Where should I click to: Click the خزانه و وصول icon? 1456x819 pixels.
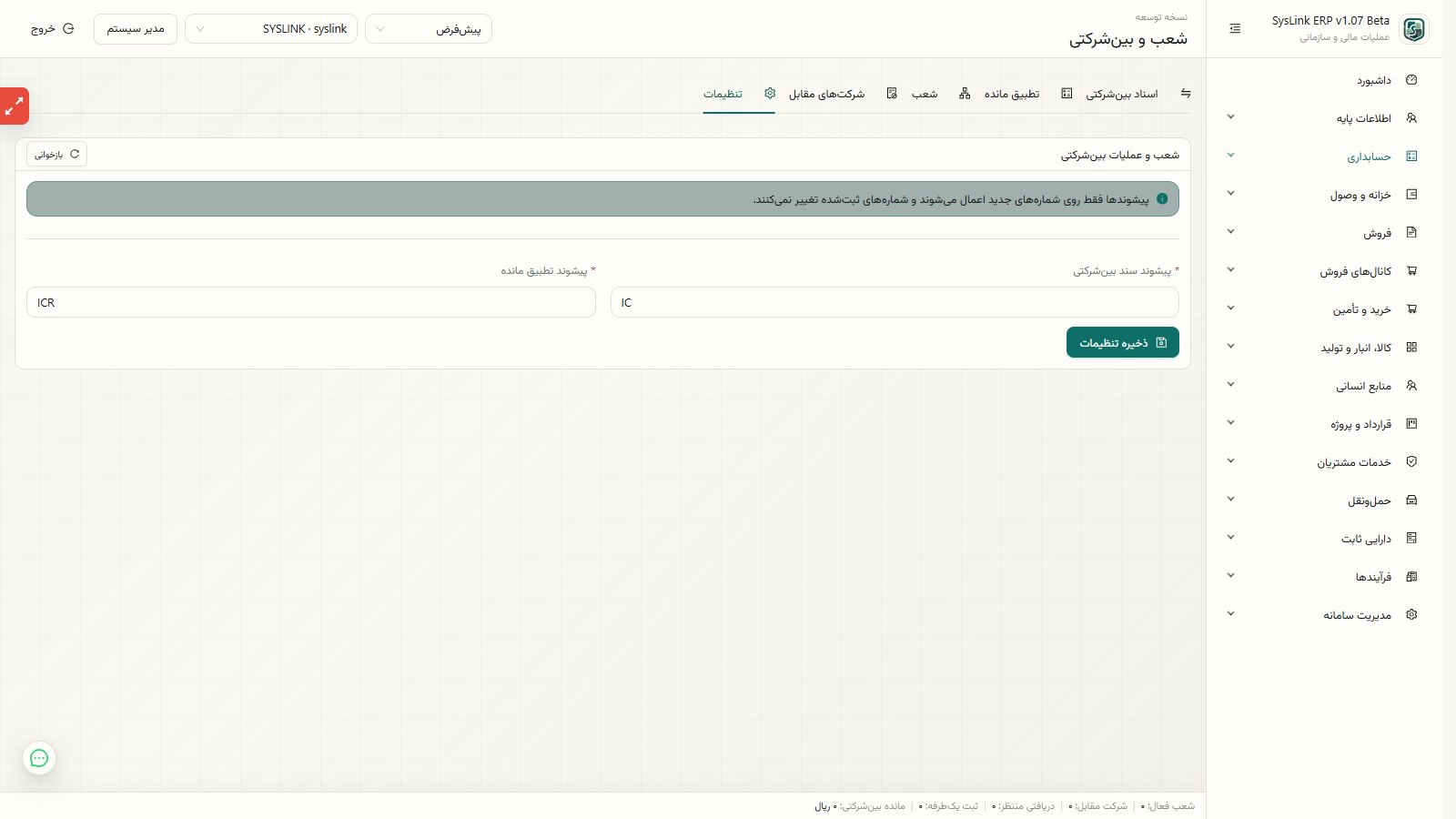(x=1411, y=195)
